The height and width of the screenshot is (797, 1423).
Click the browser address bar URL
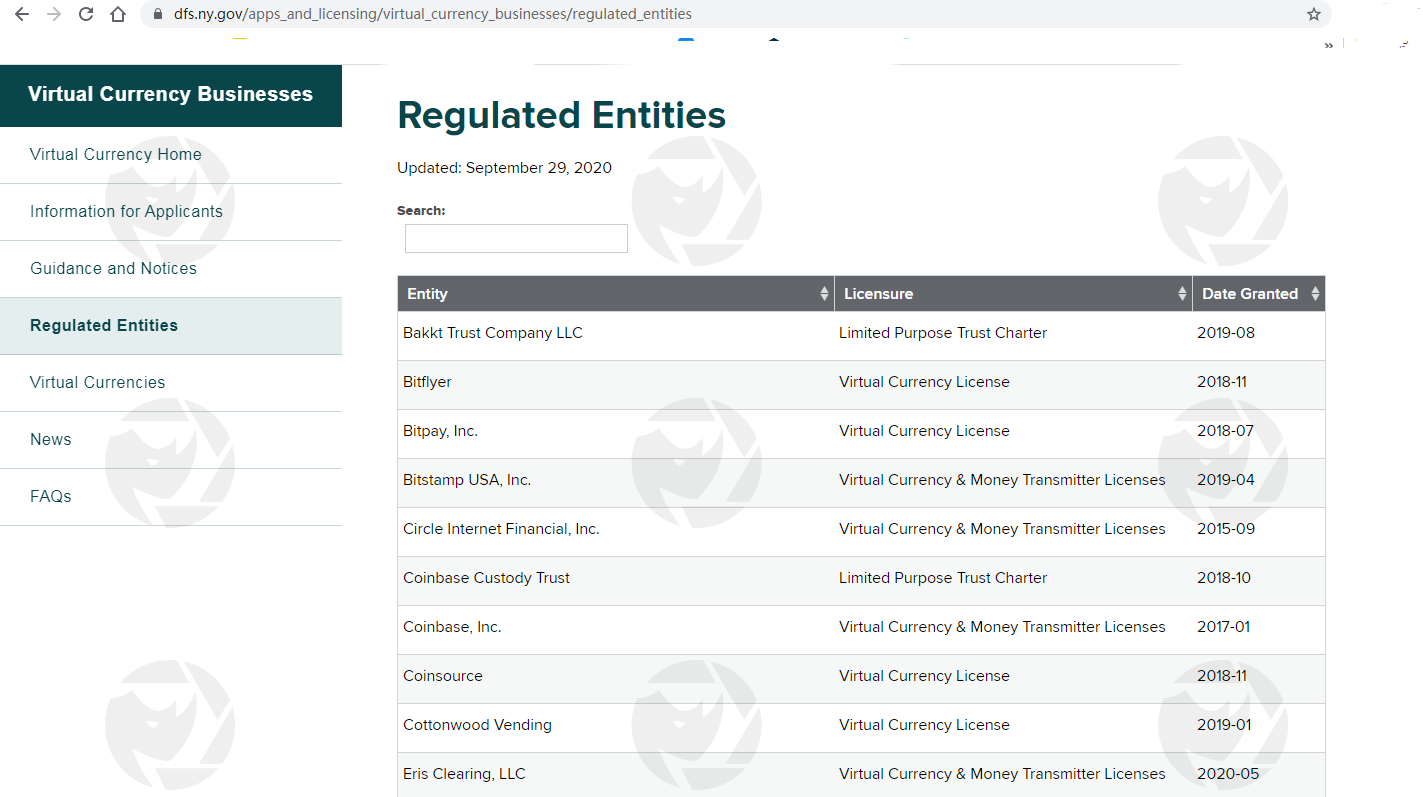(x=432, y=14)
